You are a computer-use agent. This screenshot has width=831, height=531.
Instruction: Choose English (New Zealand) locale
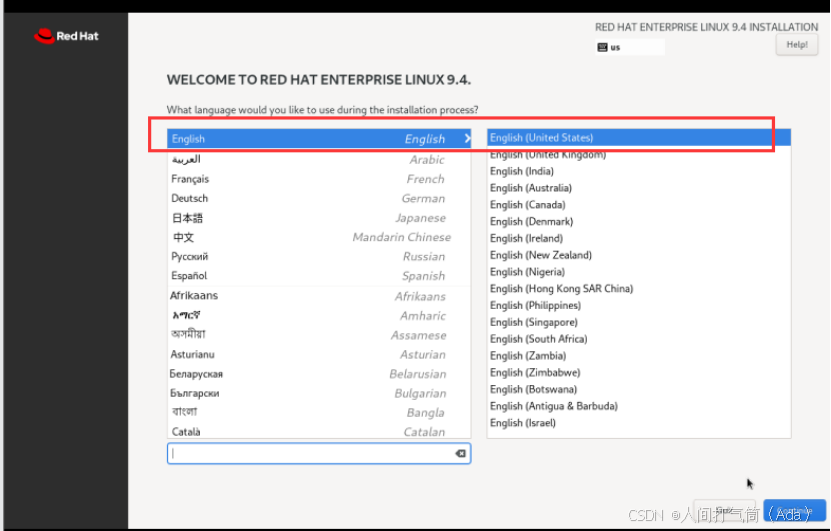[639, 255]
